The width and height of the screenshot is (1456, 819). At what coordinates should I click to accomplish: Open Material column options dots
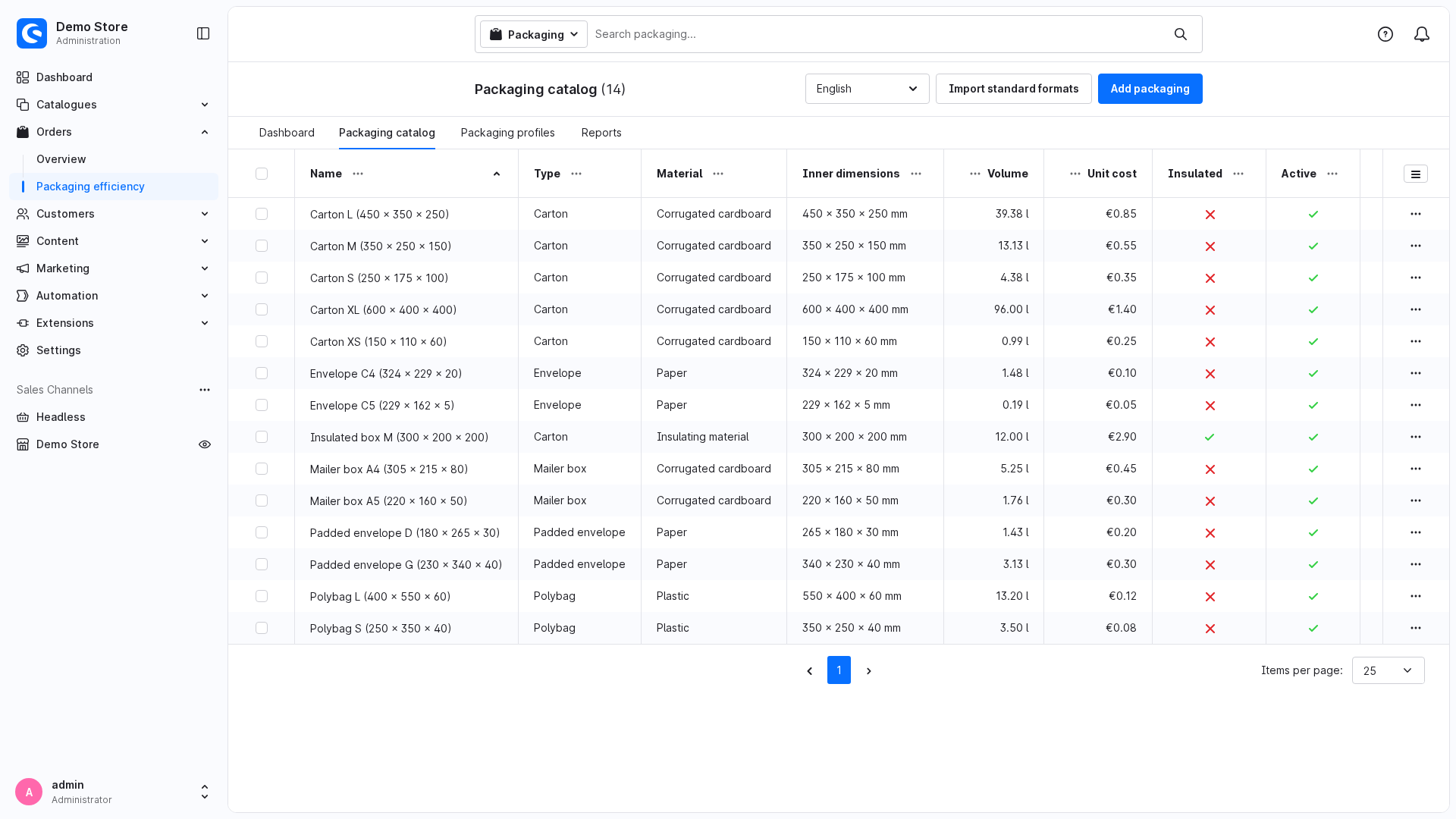[x=718, y=174]
